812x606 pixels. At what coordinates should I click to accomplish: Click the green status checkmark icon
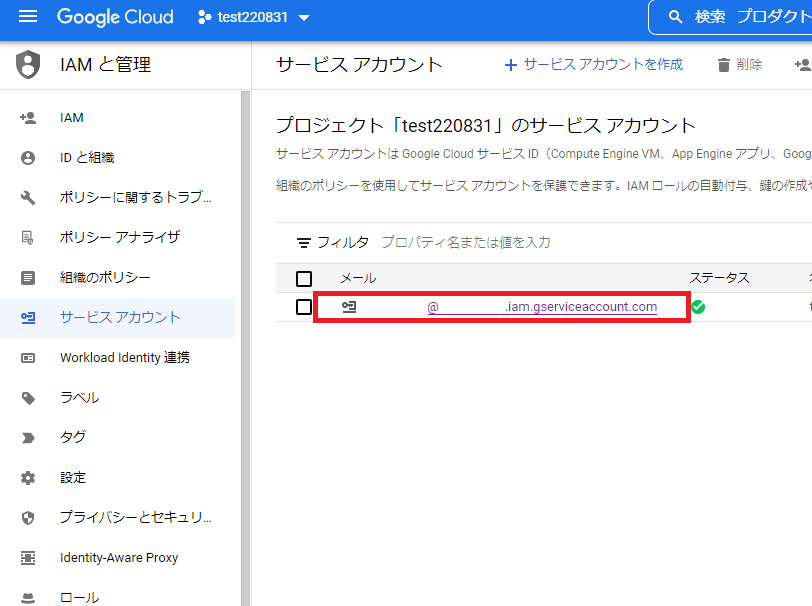[698, 307]
